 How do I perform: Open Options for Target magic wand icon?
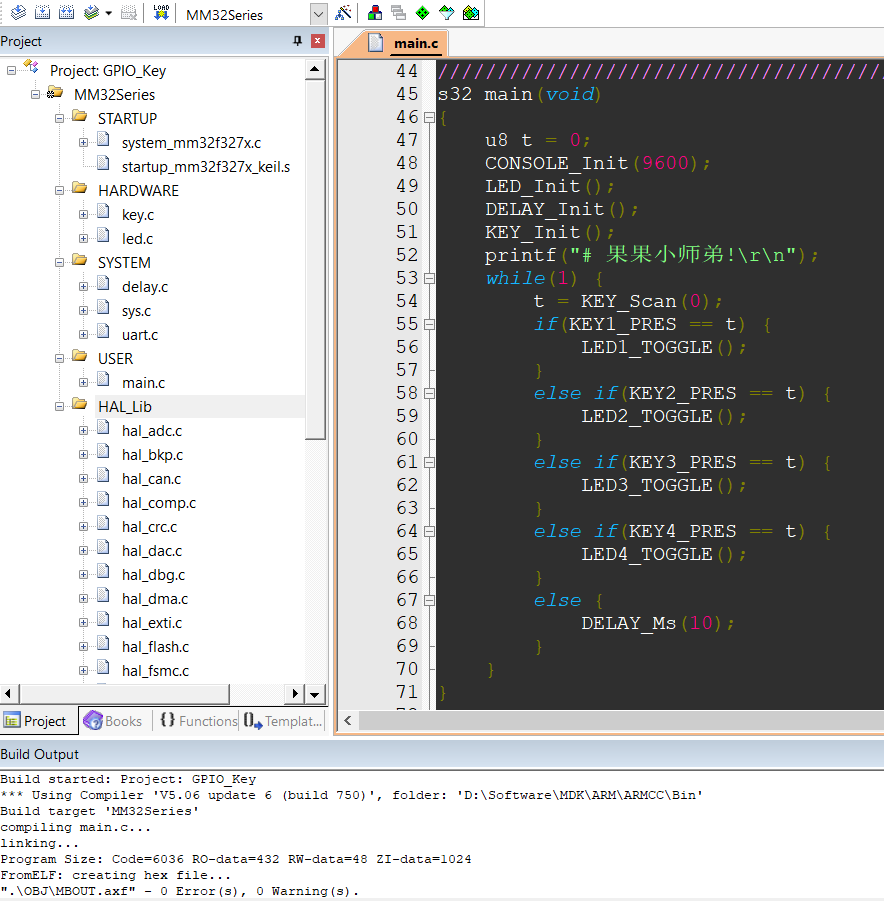343,13
